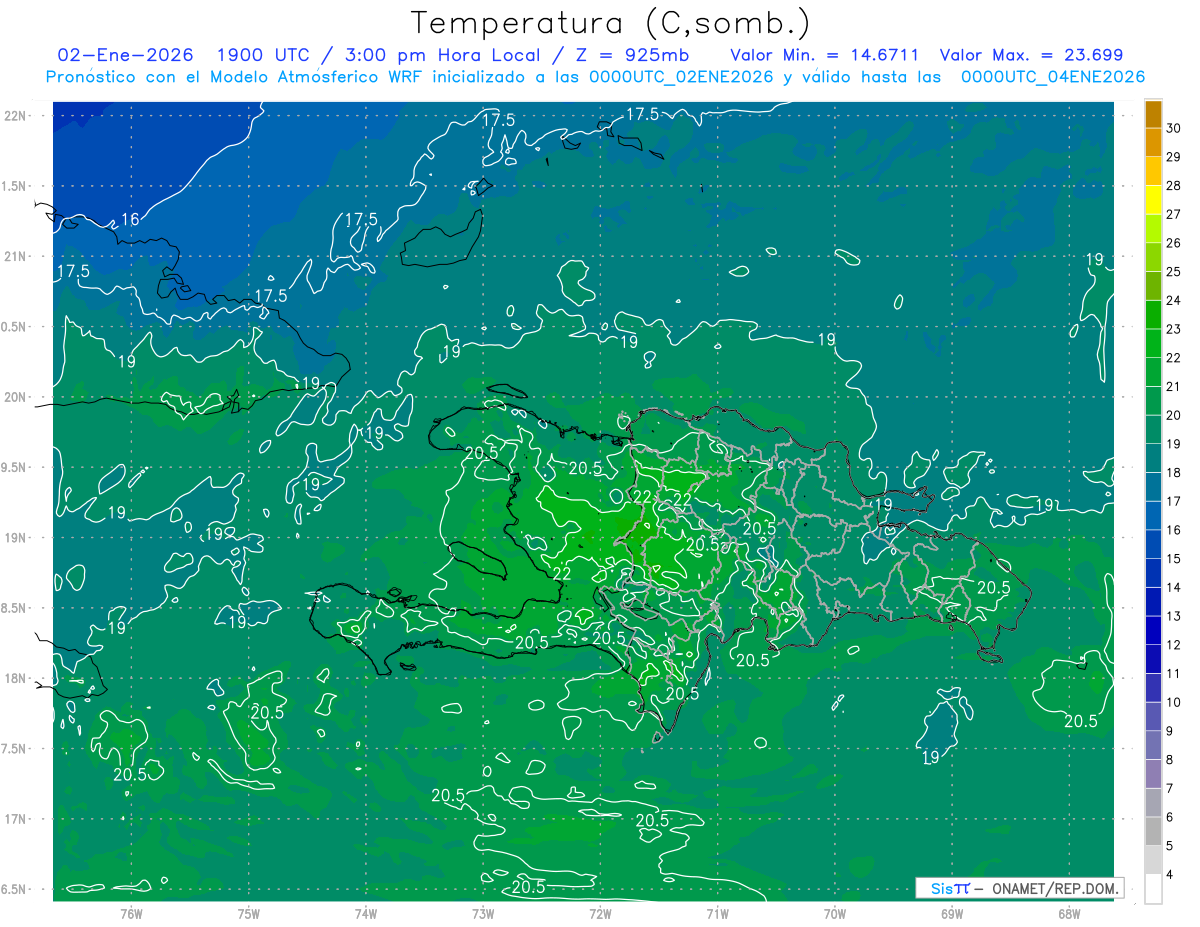Click the yellow color bar swatch between 27 and 28

coord(1153,199)
